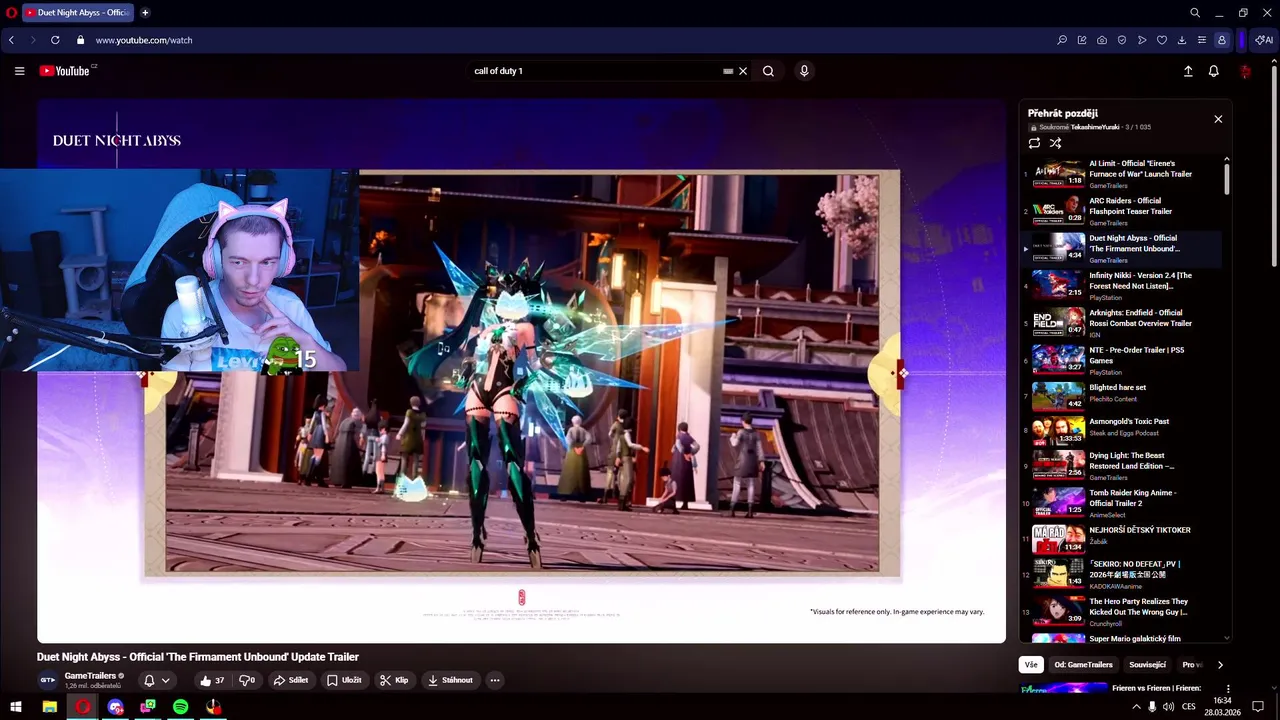Select the Související filter chip
The image size is (1280, 720).
click(1147, 665)
